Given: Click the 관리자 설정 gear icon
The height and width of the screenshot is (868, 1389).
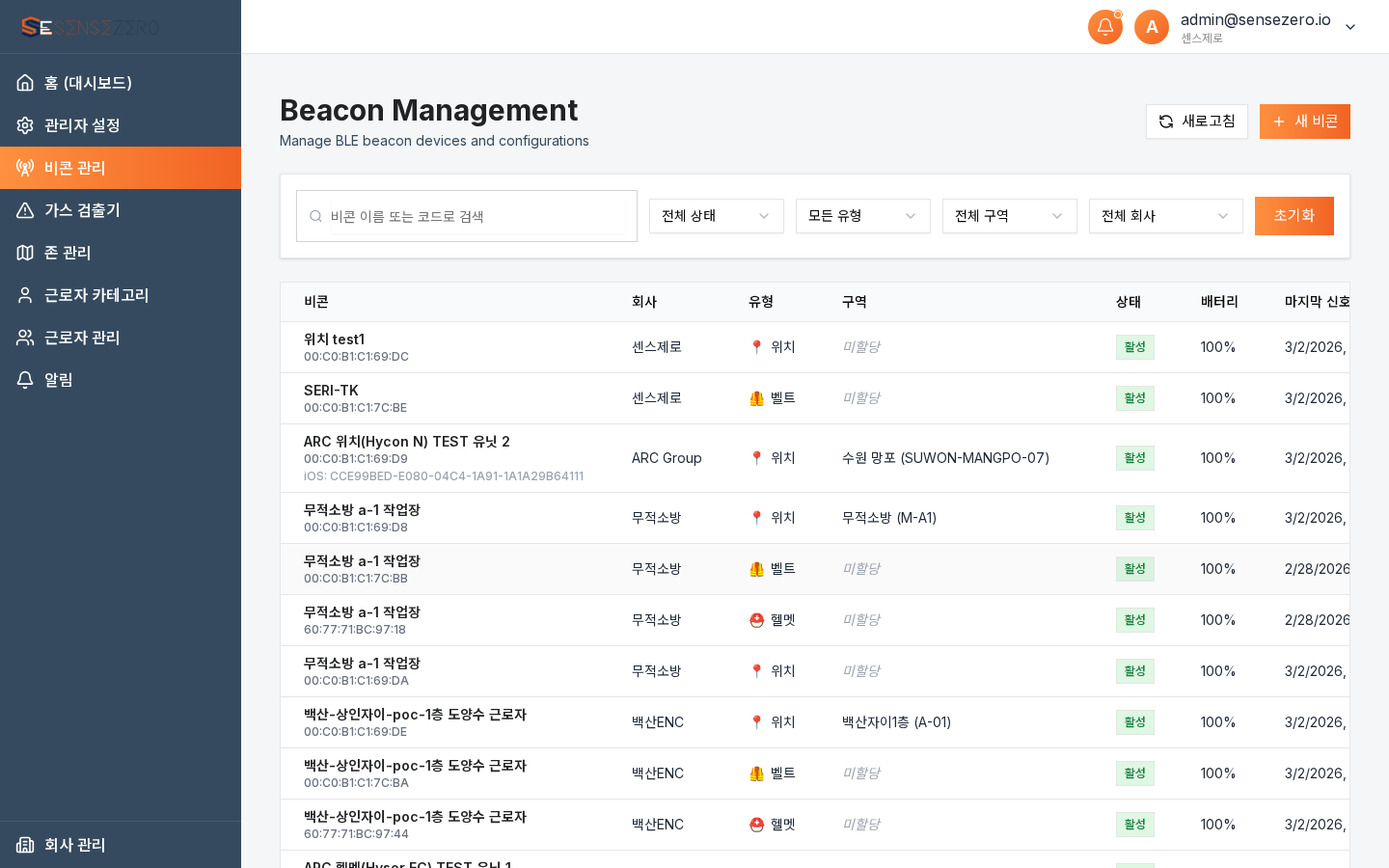Looking at the screenshot, I should 27,125.
